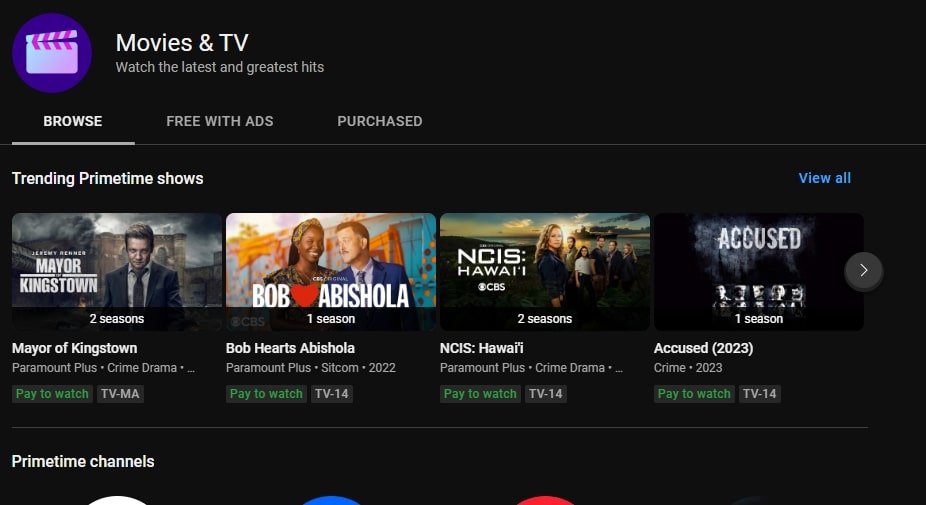
Task: Click the Accused (2023) title
Action: click(703, 348)
